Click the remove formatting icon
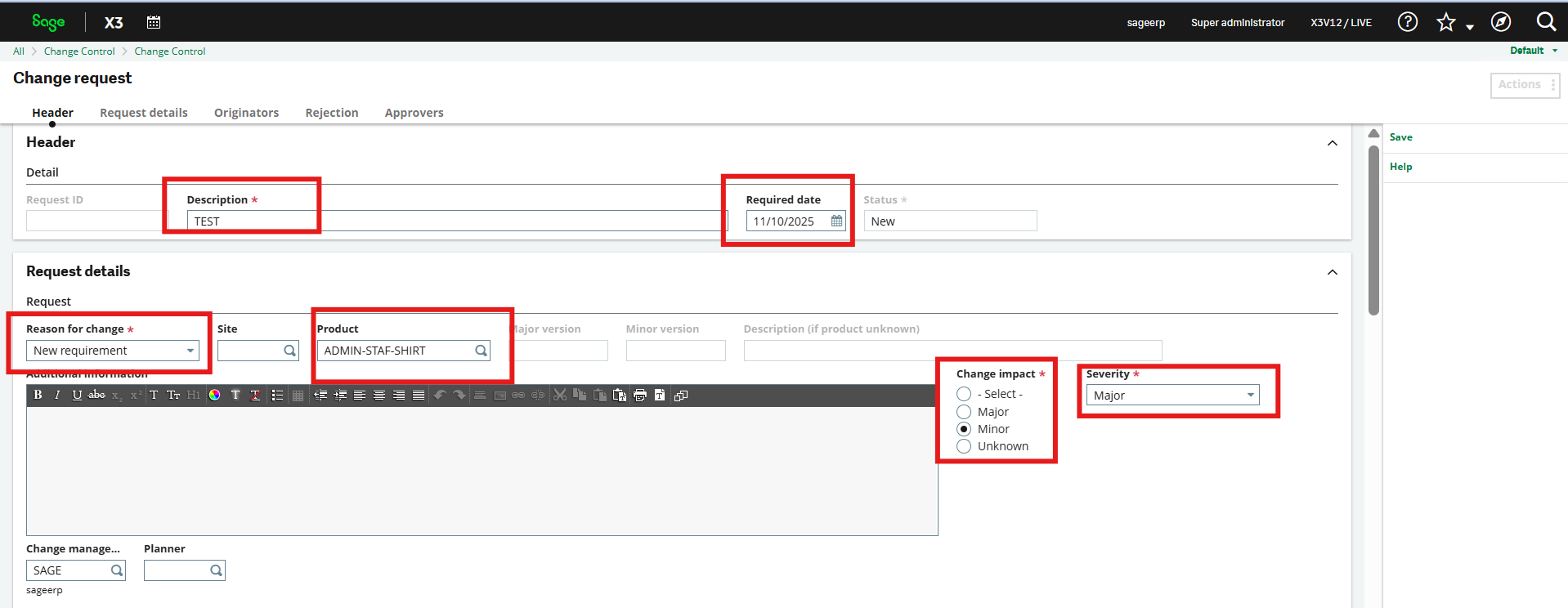The height and width of the screenshot is (608, 1568). tap(255, 395)
